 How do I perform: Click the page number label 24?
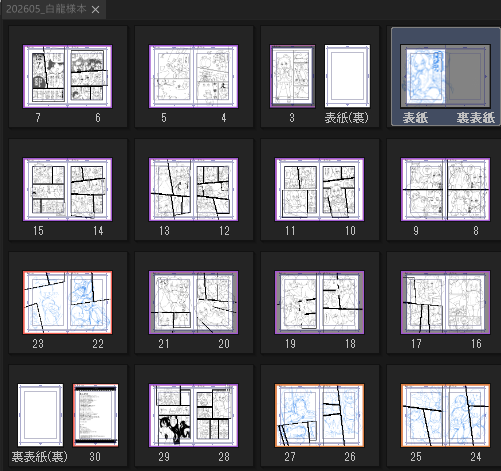point(476,457)
